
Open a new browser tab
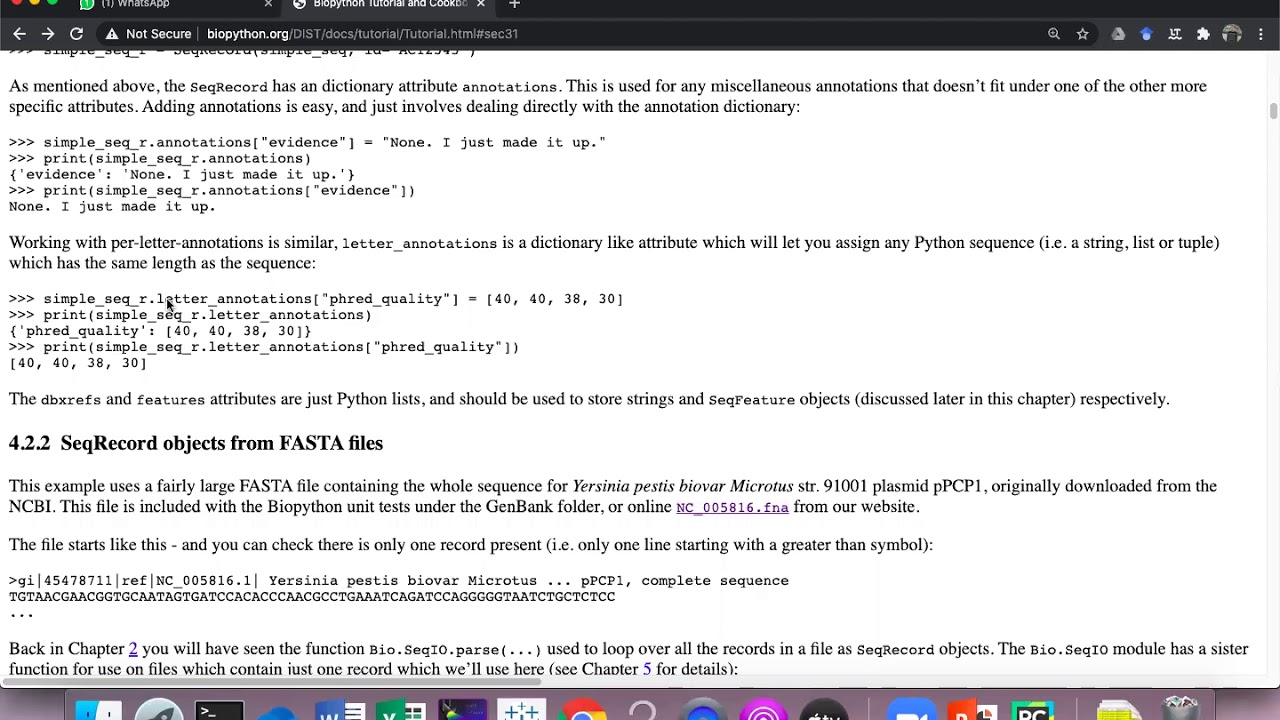[x=514, y=5]
